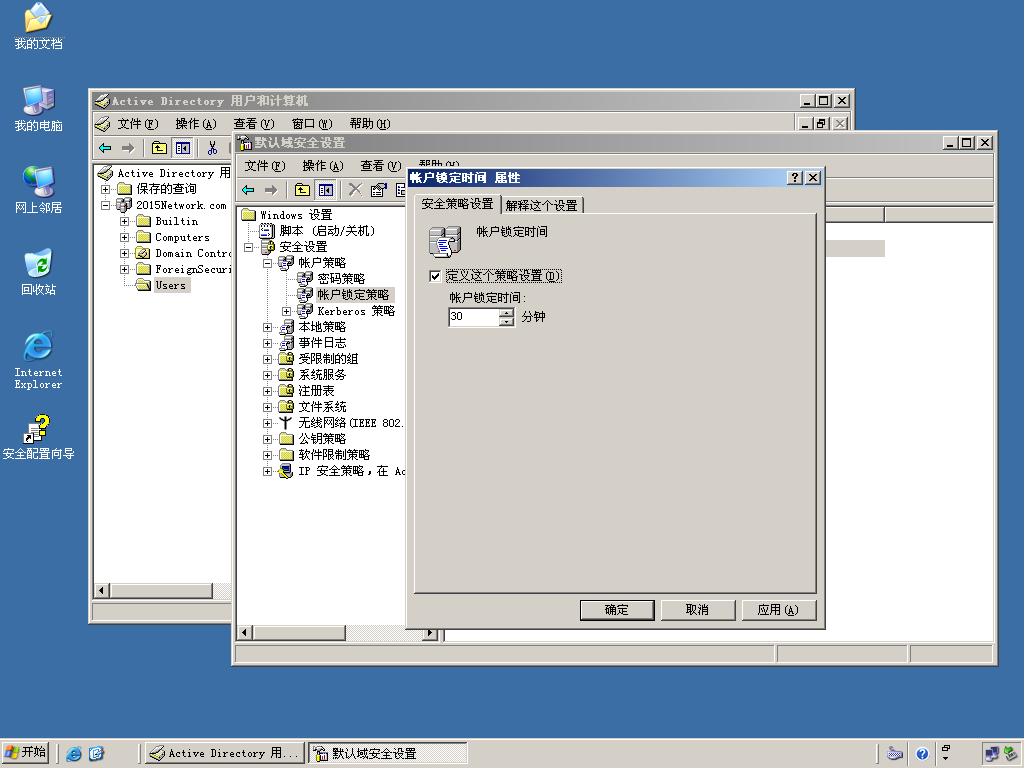Click cut scissors icon in Active Directory toolbar

coord(212,148)
